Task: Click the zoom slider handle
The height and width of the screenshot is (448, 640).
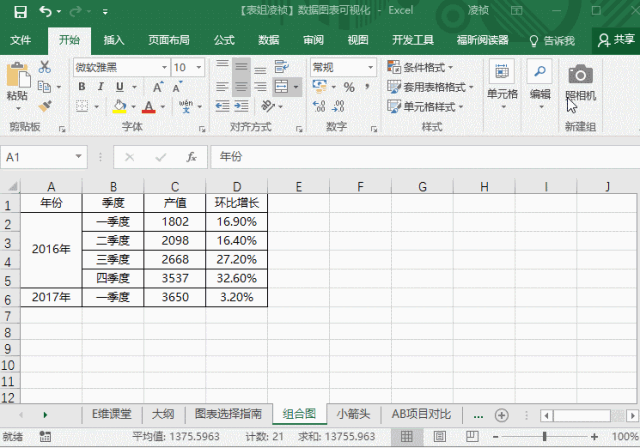Action: 544,437
